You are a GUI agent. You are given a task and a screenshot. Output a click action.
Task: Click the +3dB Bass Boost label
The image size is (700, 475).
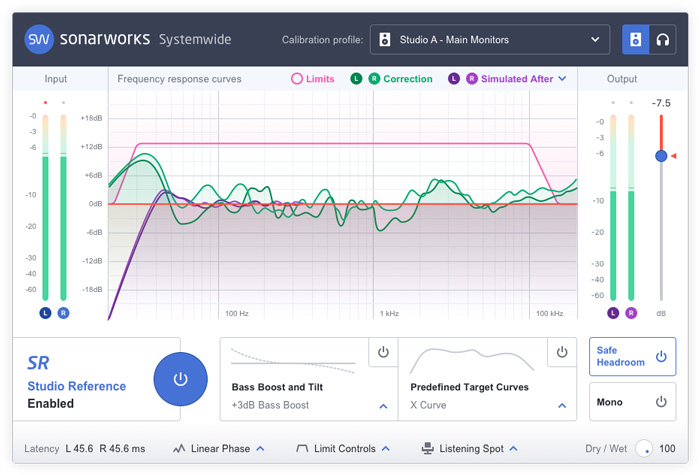[x=270, y=405]
